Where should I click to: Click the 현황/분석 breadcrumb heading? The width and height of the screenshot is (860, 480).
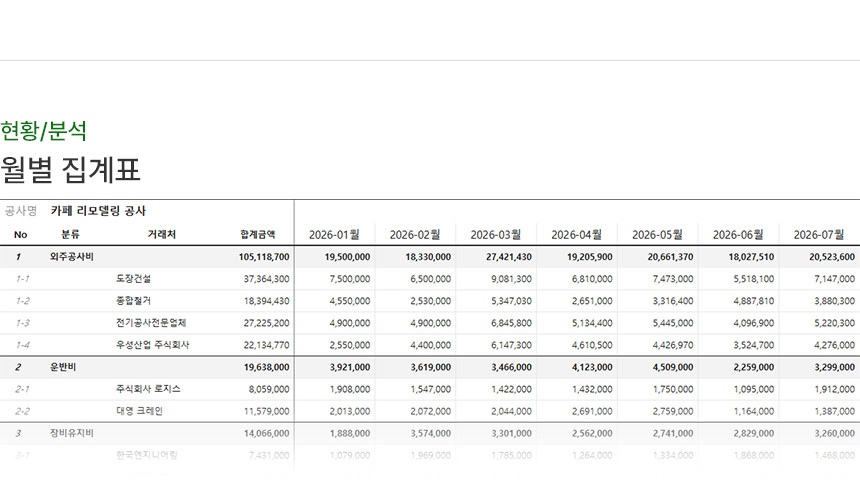click(x=44, y=130)
